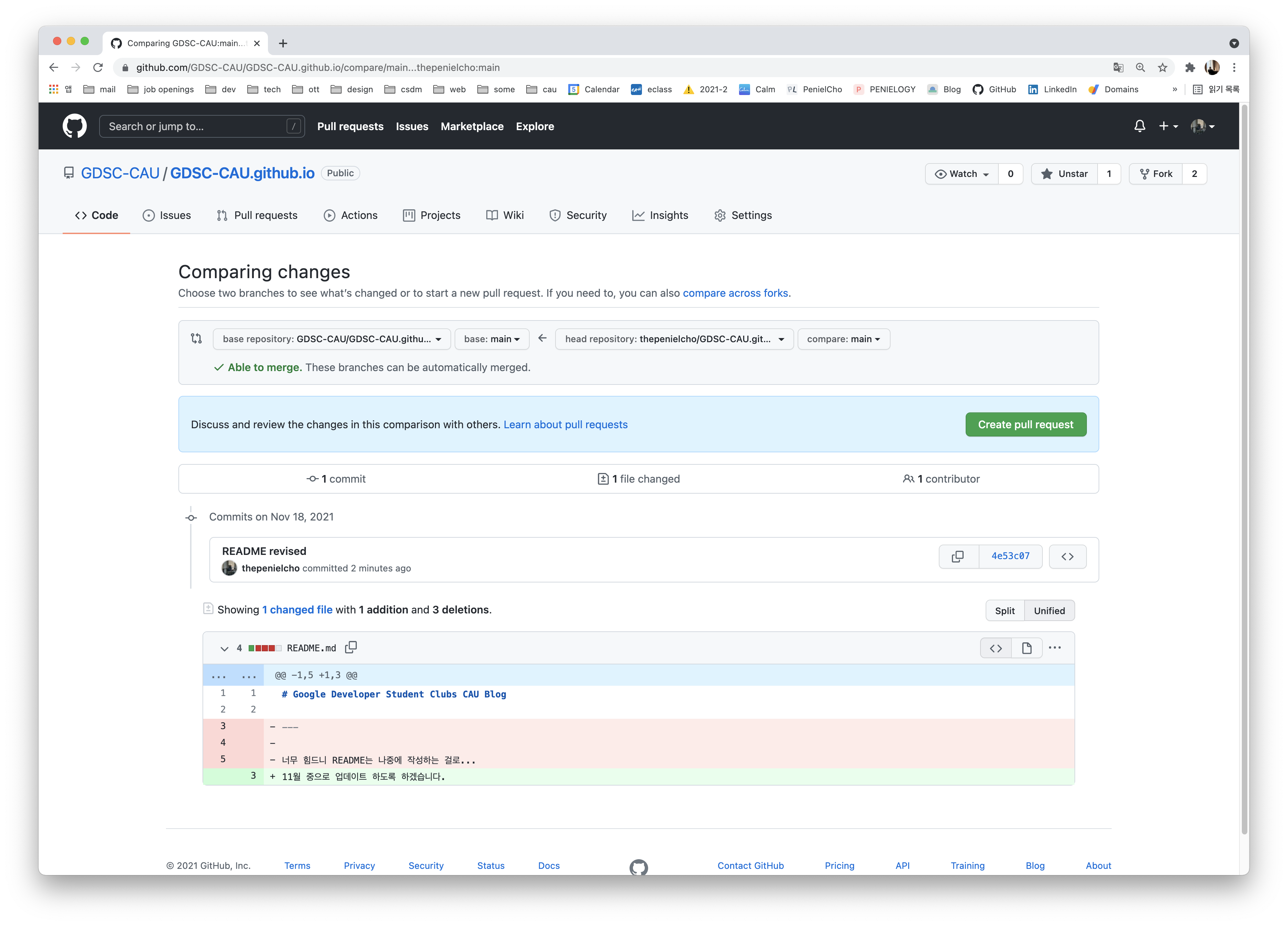Open Explore in the top navigation
The height and width of the screenshot is (926, 1288).
tap(535, 126)
